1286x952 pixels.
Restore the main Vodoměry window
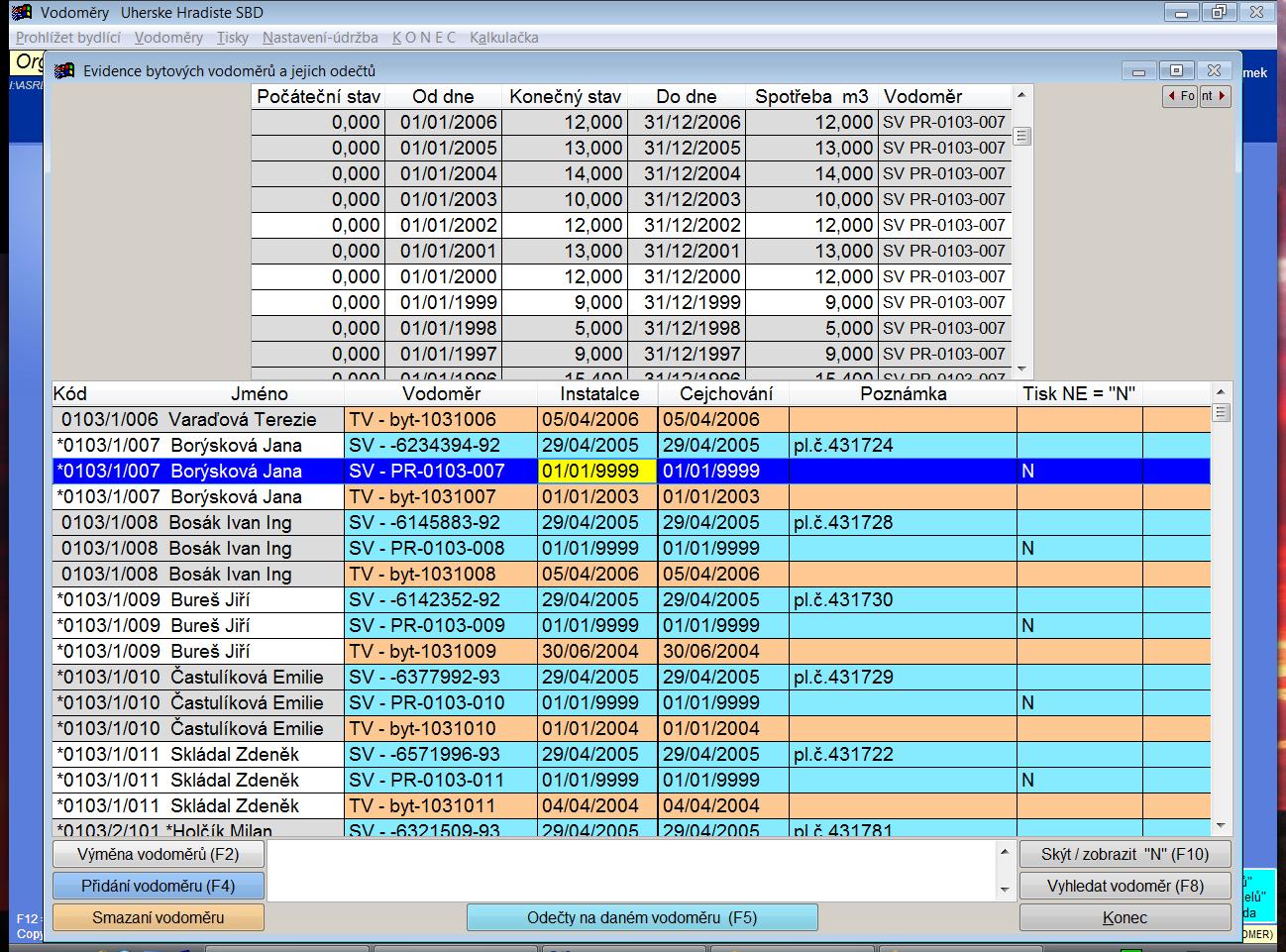coord(1219,13)
